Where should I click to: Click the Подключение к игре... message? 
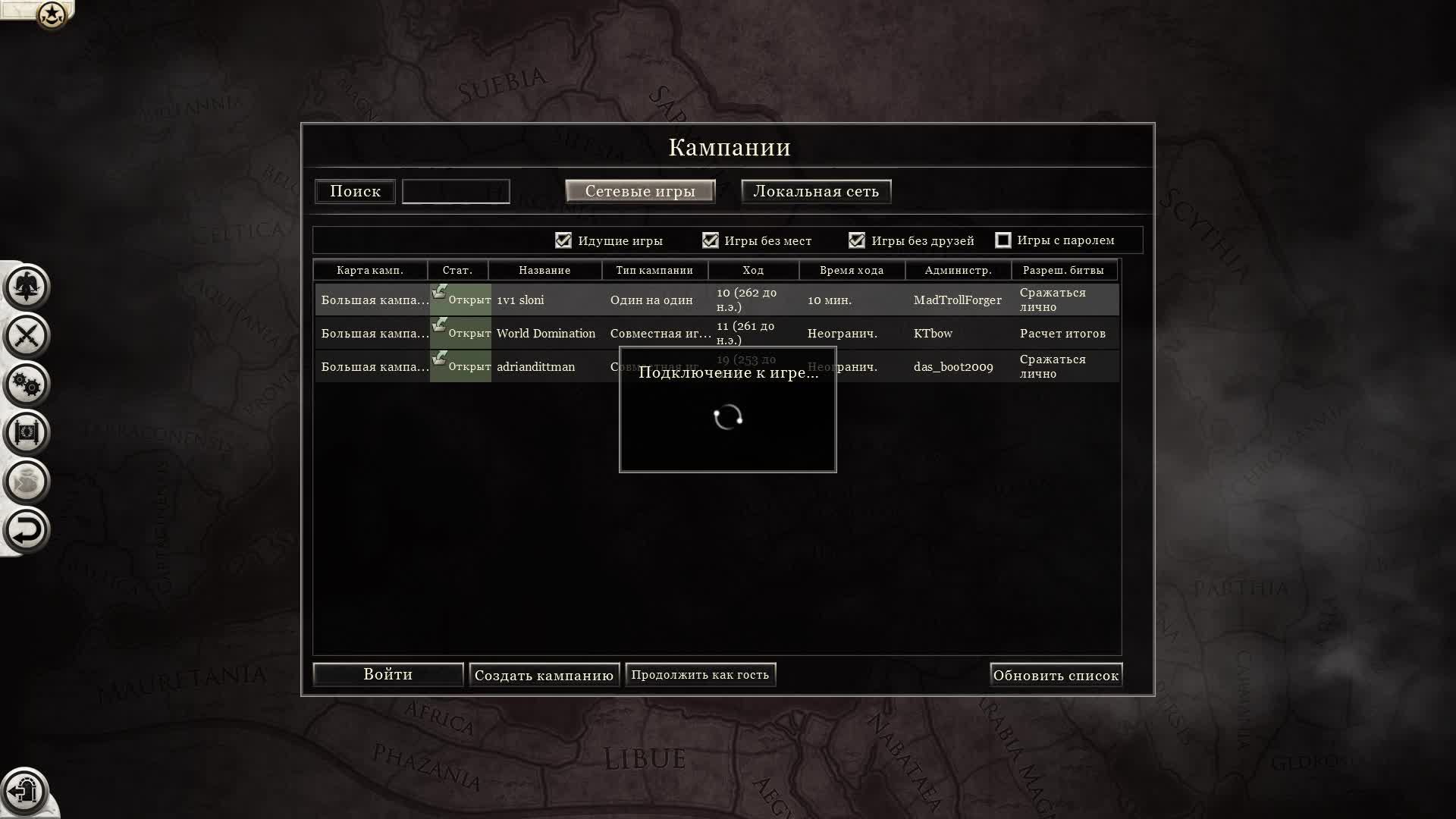(728, 372)
